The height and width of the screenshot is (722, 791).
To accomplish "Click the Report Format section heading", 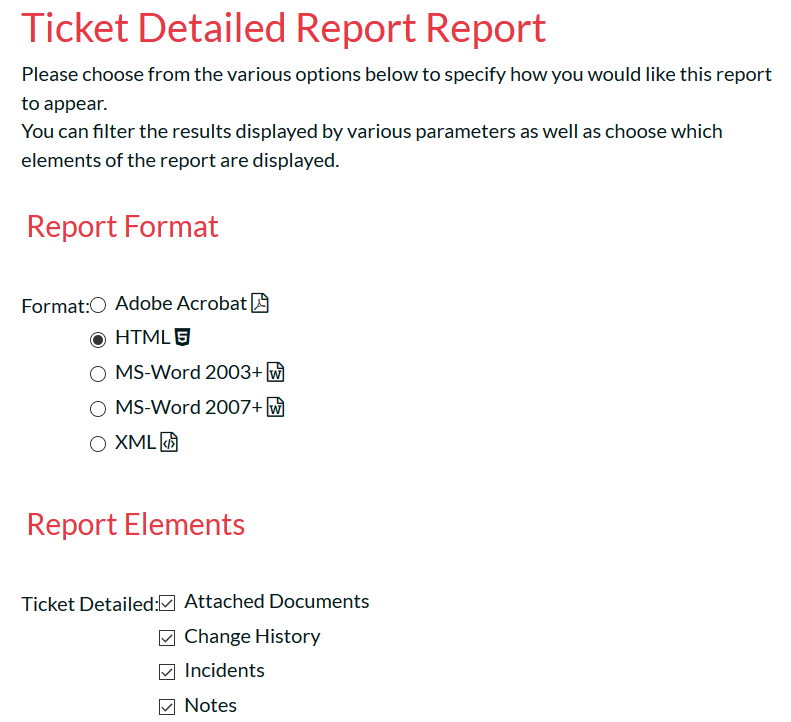I will (123, 226).
